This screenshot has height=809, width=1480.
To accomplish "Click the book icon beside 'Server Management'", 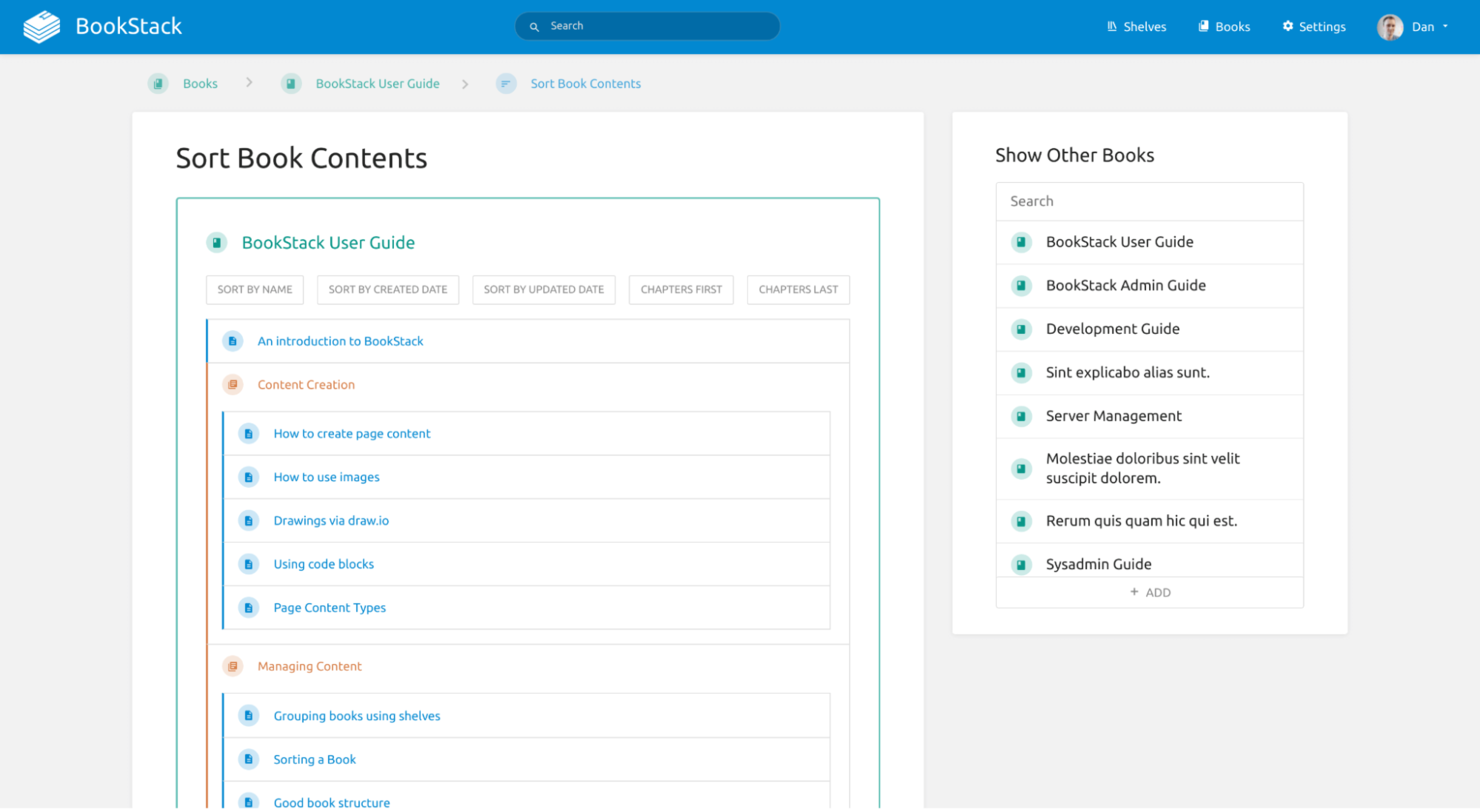I will click(1021, 416).
